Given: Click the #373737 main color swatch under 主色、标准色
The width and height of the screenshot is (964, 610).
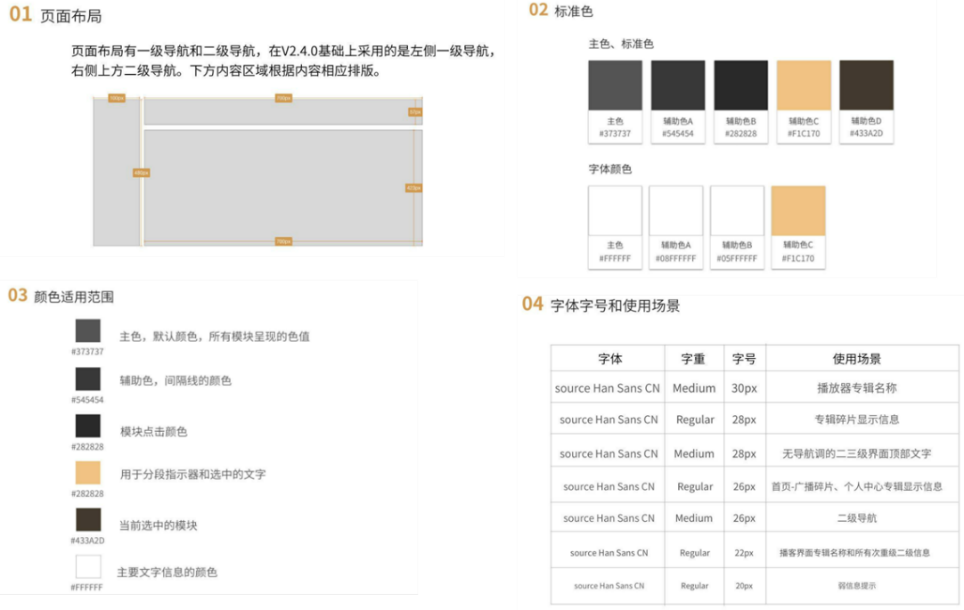Looking at the screenshot, I should pyautogui.click(x=615, y=86).
